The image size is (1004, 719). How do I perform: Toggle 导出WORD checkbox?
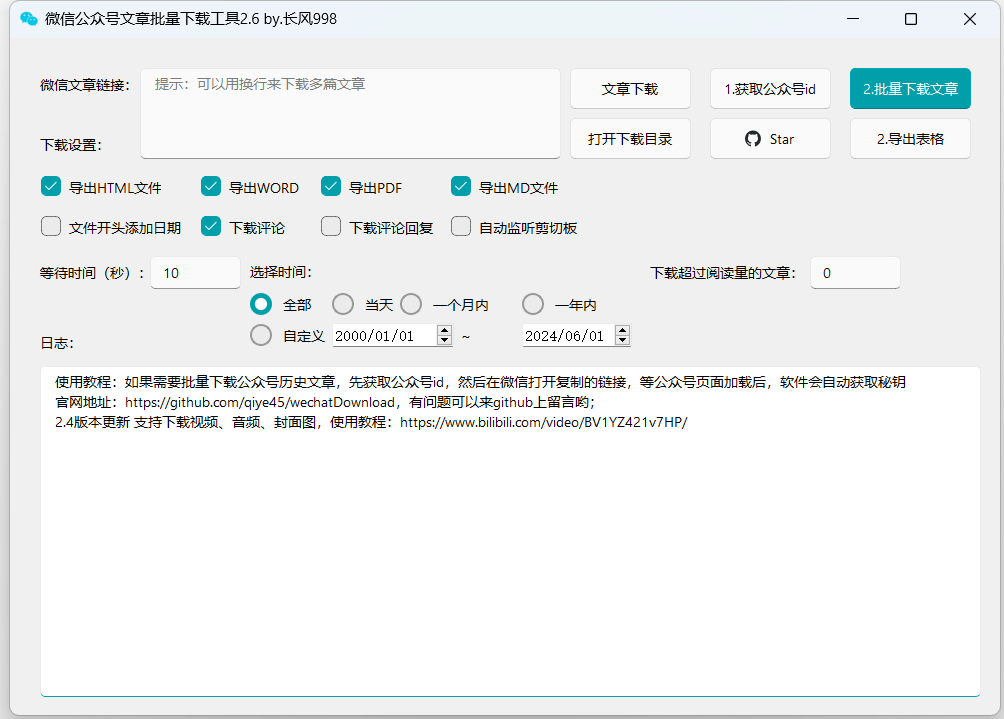click(x=211, y=187)
